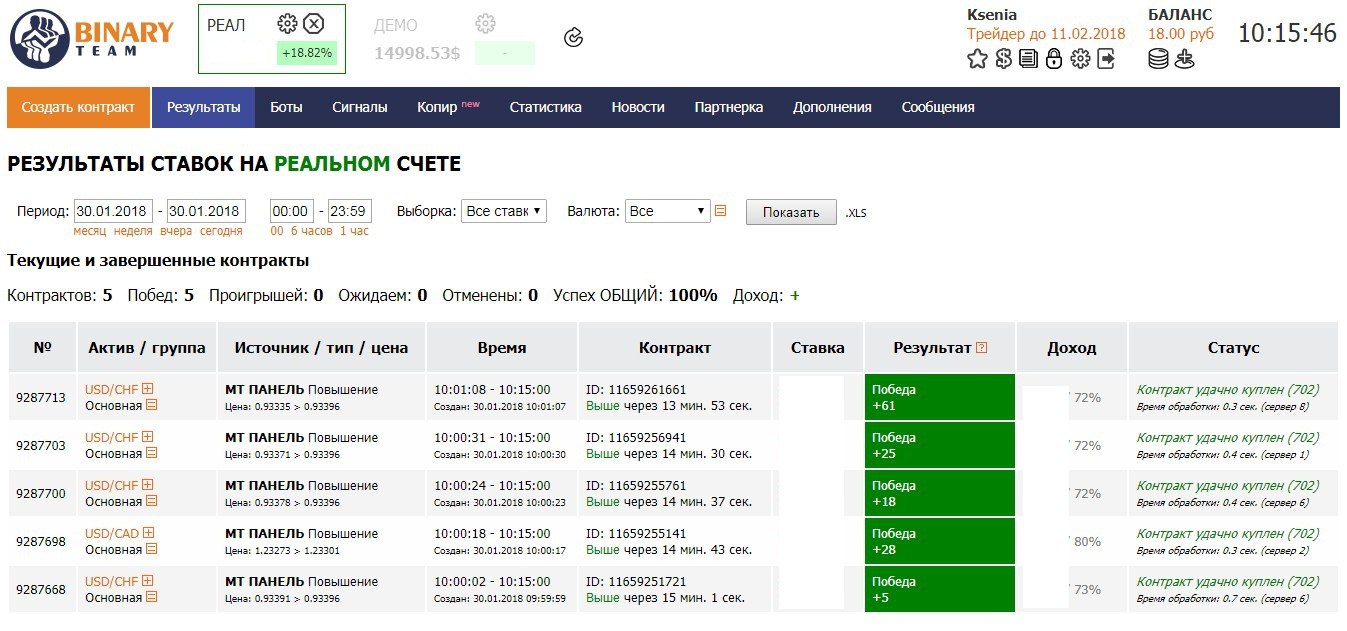This screenshot has width=1347, height=631.
Task: Set the period with the вчера shortcut
Action: click(x=176, y=231)
